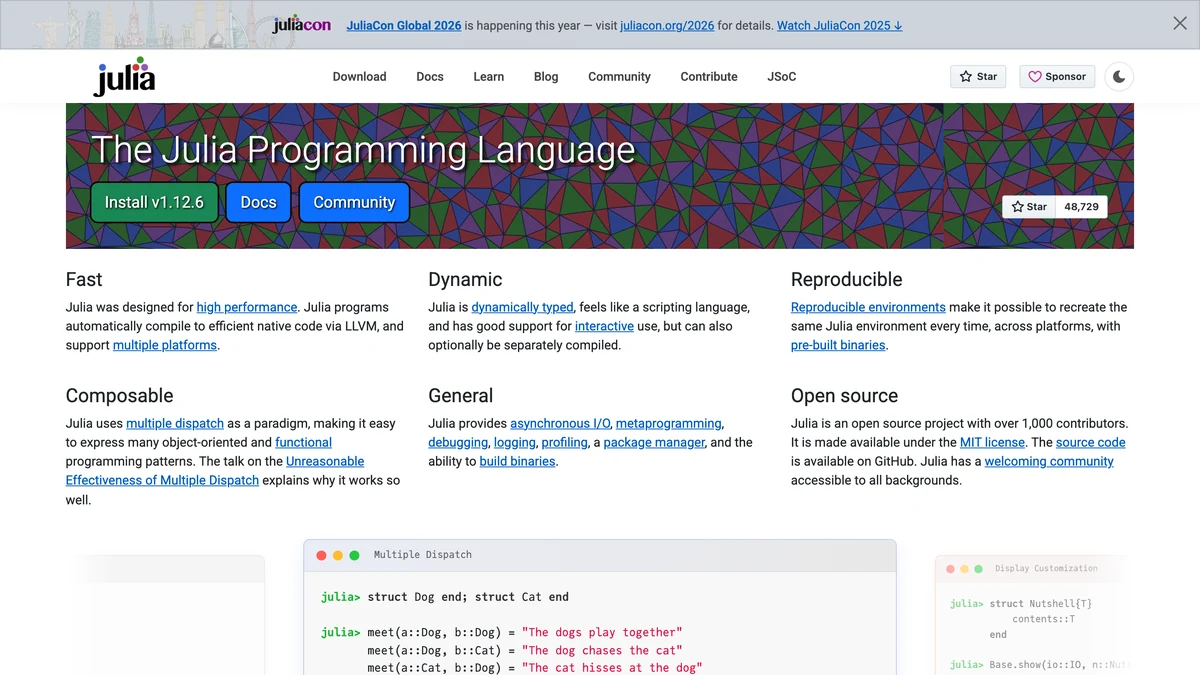The height and width of the screenshot is (675, 1200).
Task: Click the Sponsor heart button
Action: (x=1057, y=77)
